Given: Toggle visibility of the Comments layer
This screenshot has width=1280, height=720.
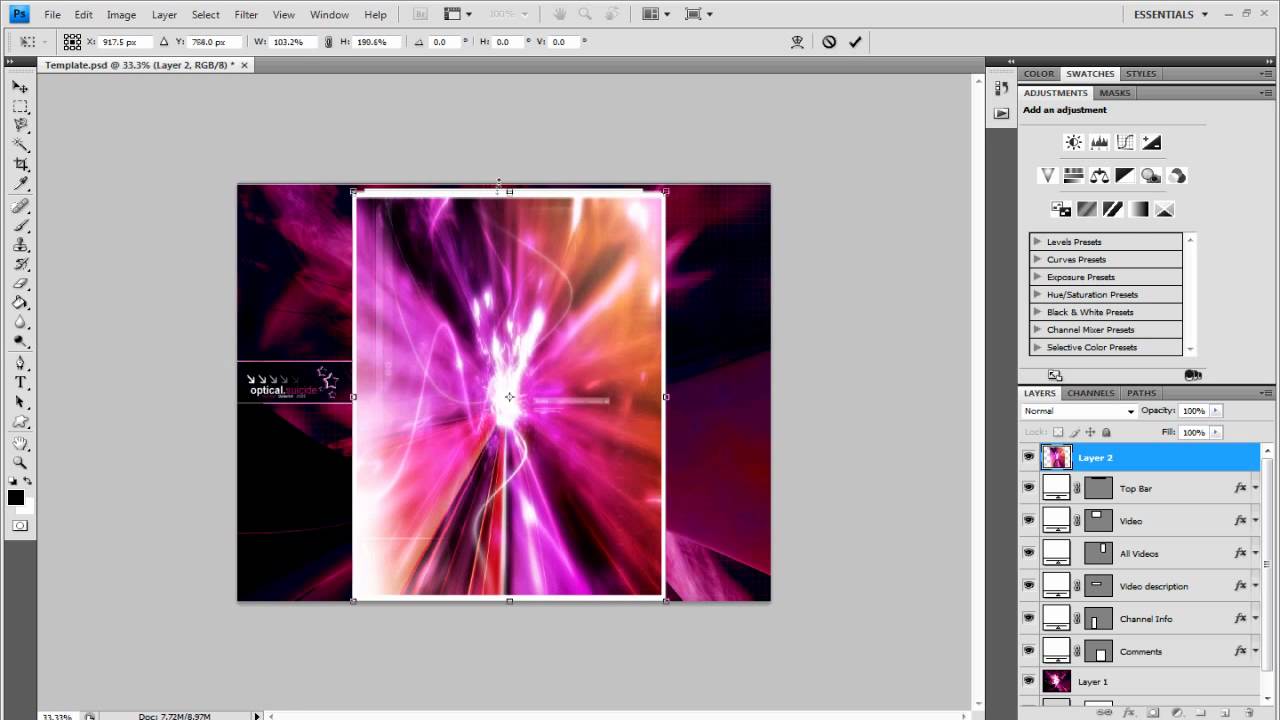Looking at the screenshot, I should (x=1029, y=651).
